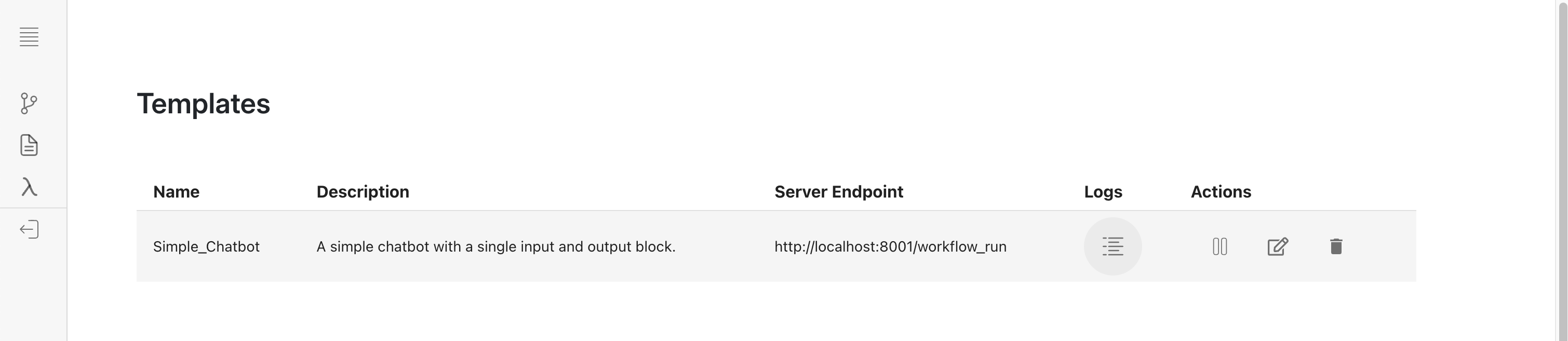The image size is (1568, 341).
Task: View logs for Simple_Chatbot
Action: (1112, 246)
